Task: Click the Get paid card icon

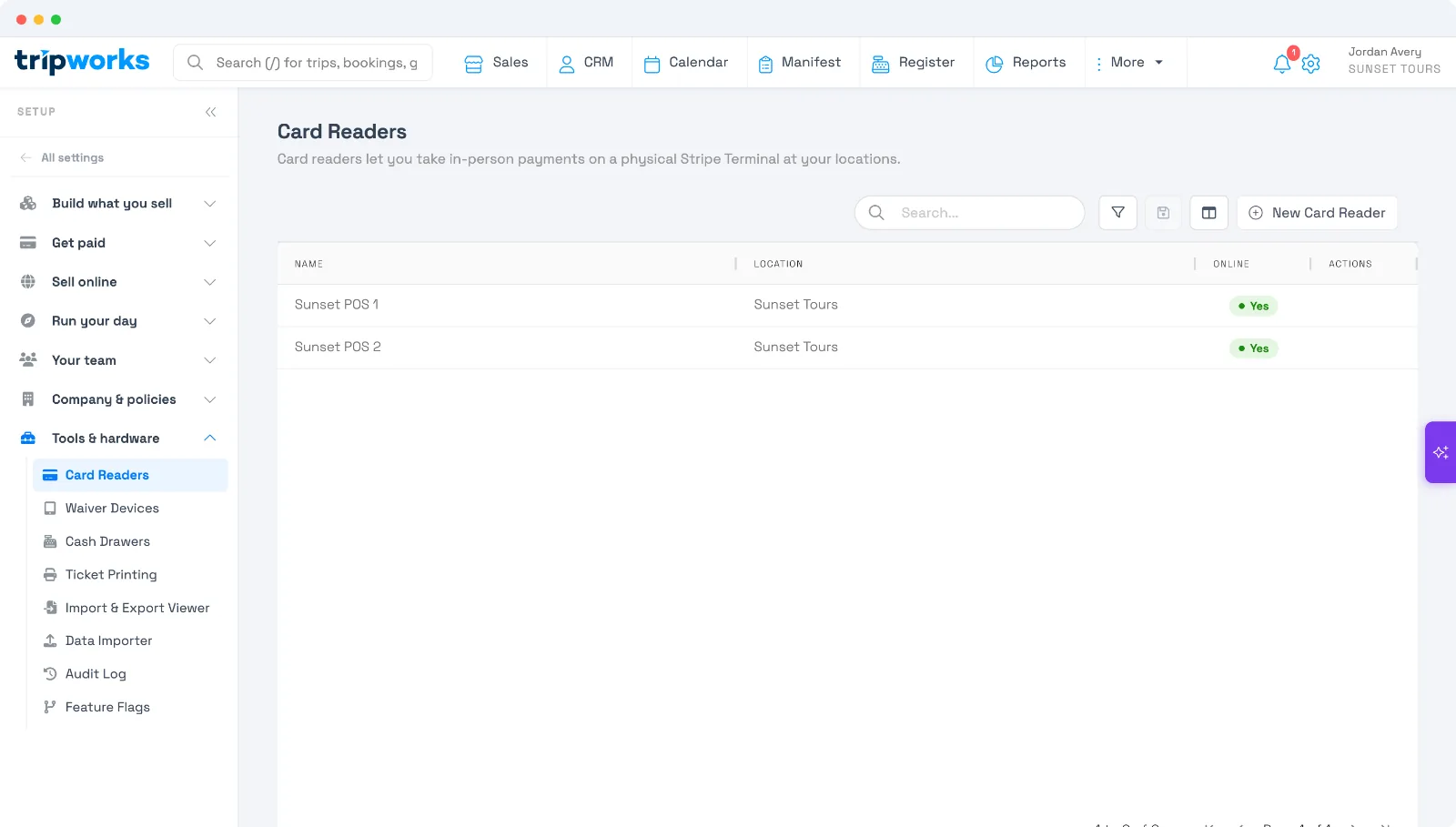Action: pyautogui.click(x=28, y=243)
